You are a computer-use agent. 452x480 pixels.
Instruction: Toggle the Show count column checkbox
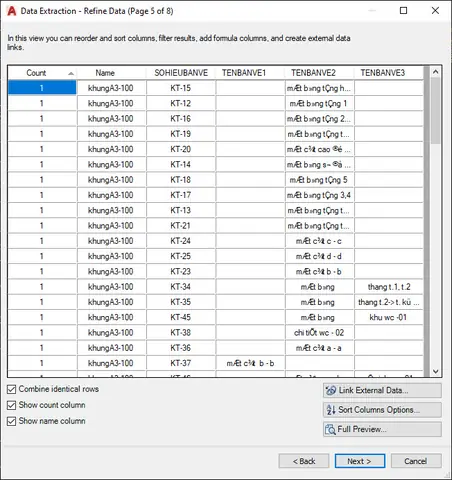click(11, 405)
